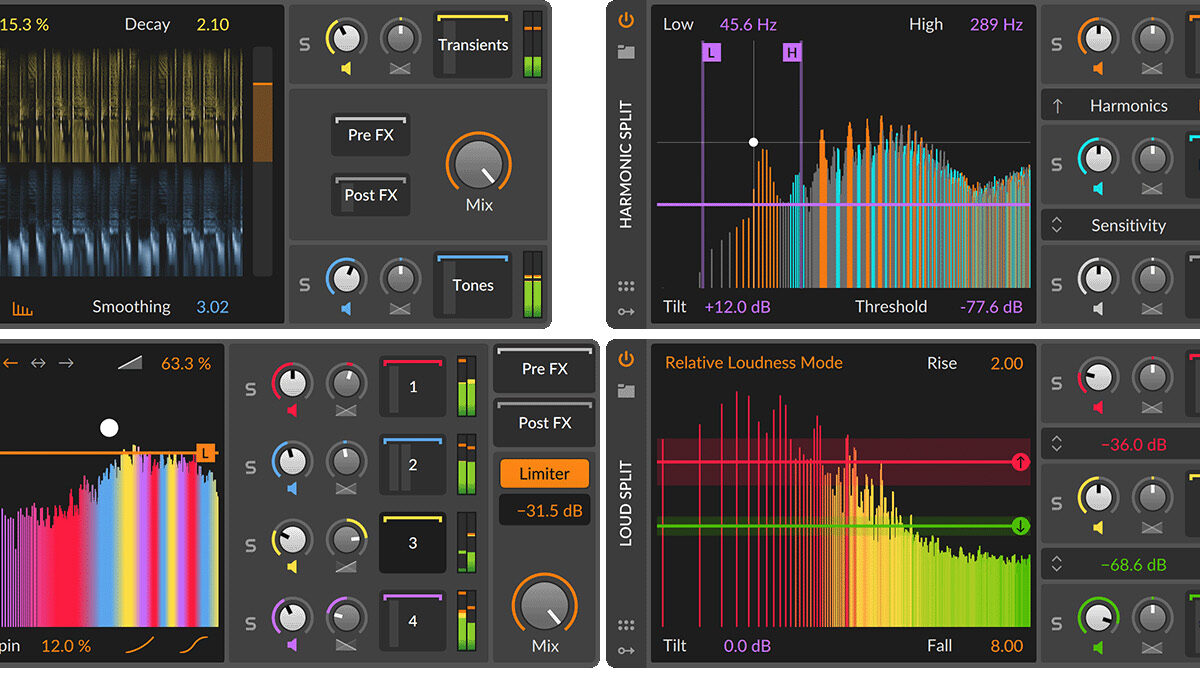Open the Pre FX chain beside Mix knob
The image size is (1200, 677).
371,135
